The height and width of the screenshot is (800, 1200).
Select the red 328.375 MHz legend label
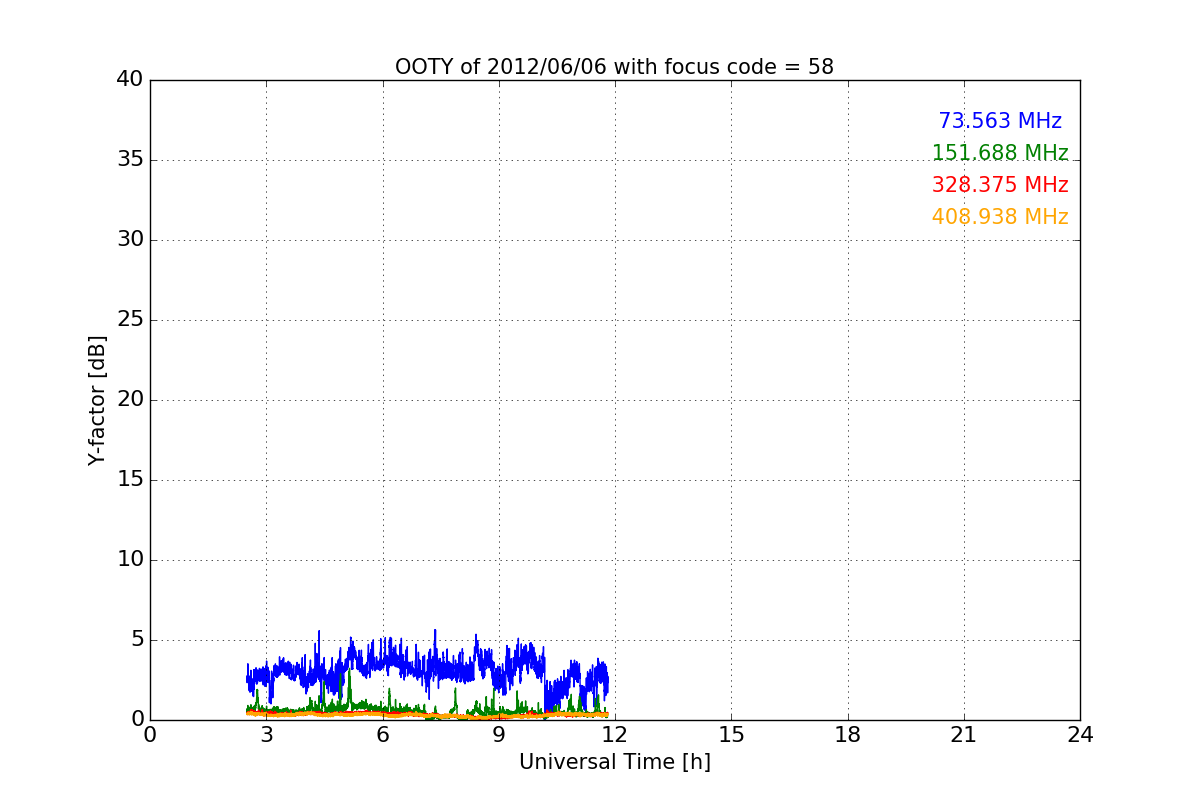[x=1000, y=185]
